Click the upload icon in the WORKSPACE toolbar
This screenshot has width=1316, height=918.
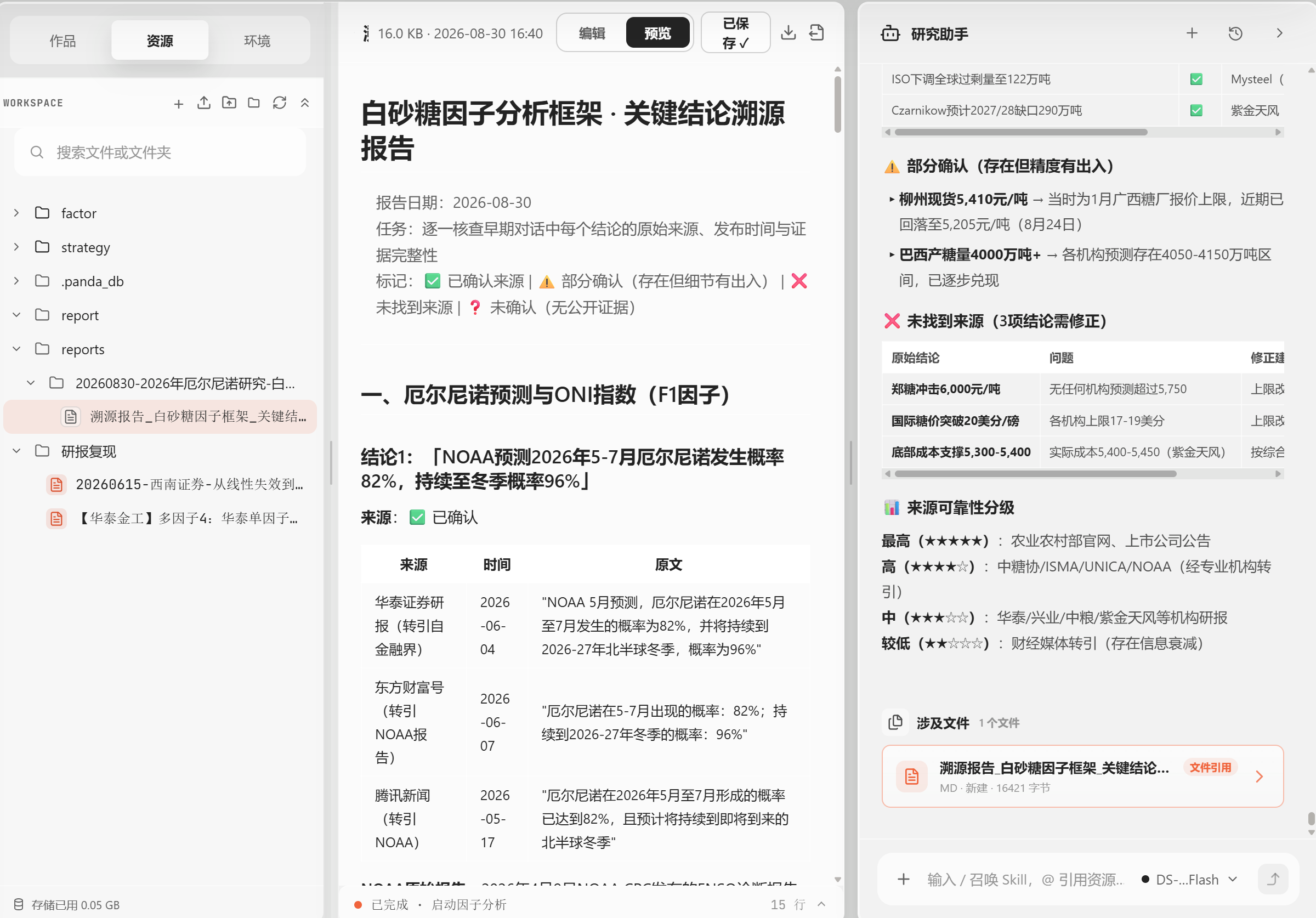click(204, 103)
